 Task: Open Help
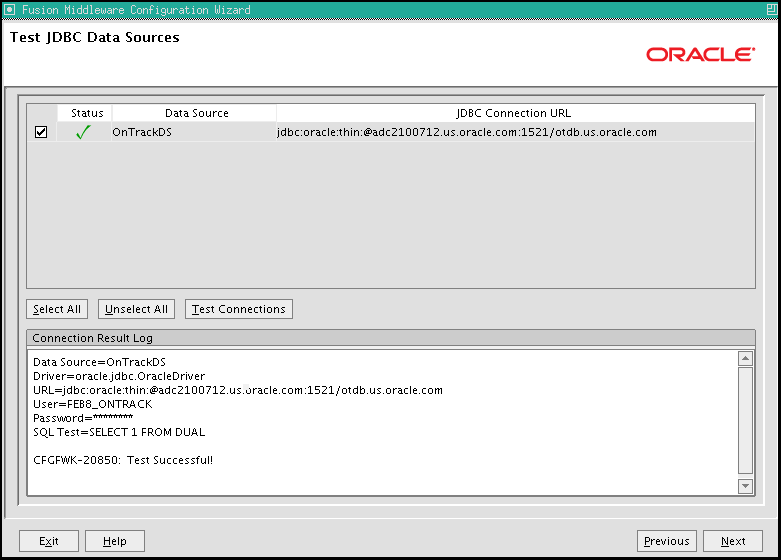115,541
